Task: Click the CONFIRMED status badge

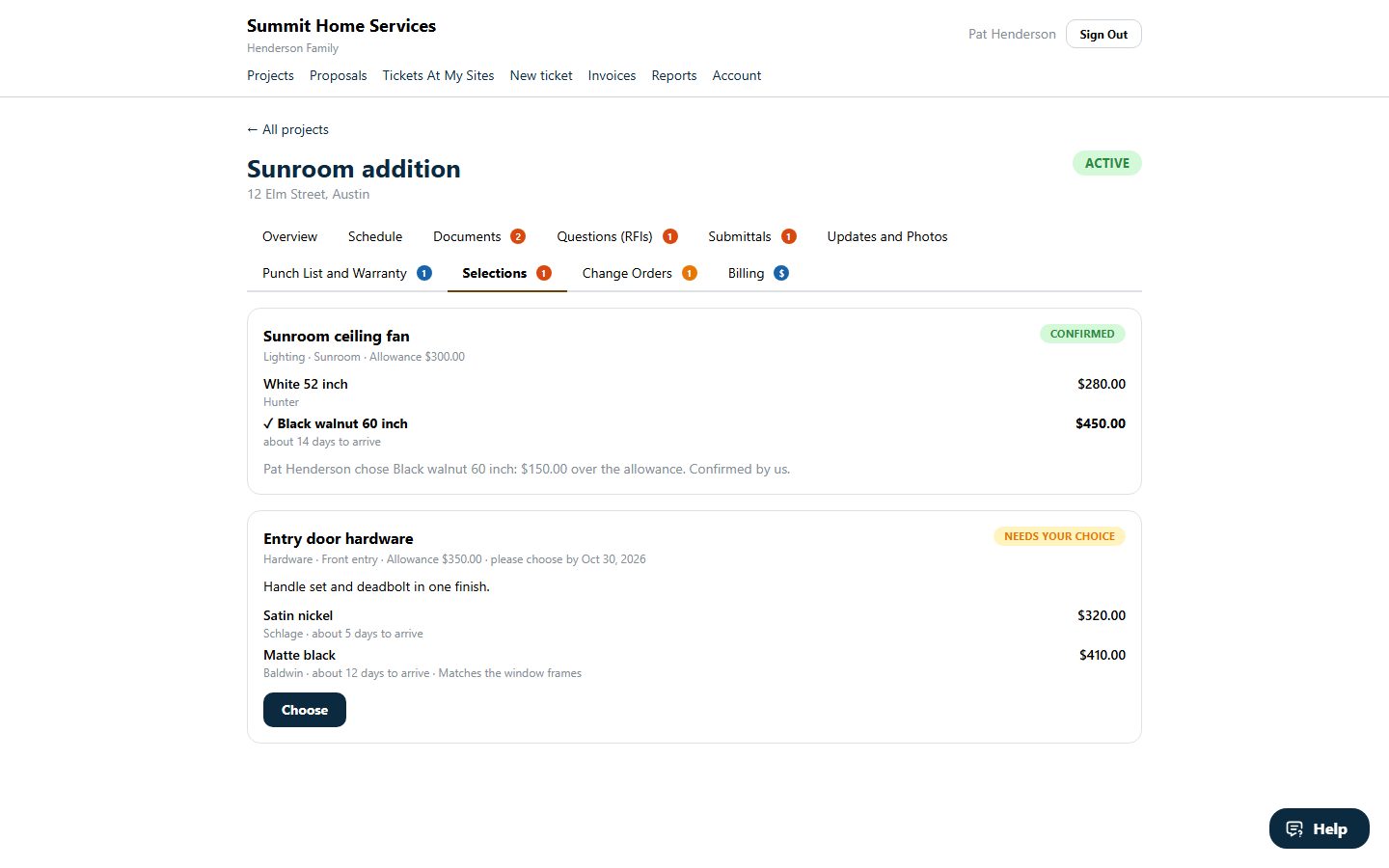Action: (1082, 334)
